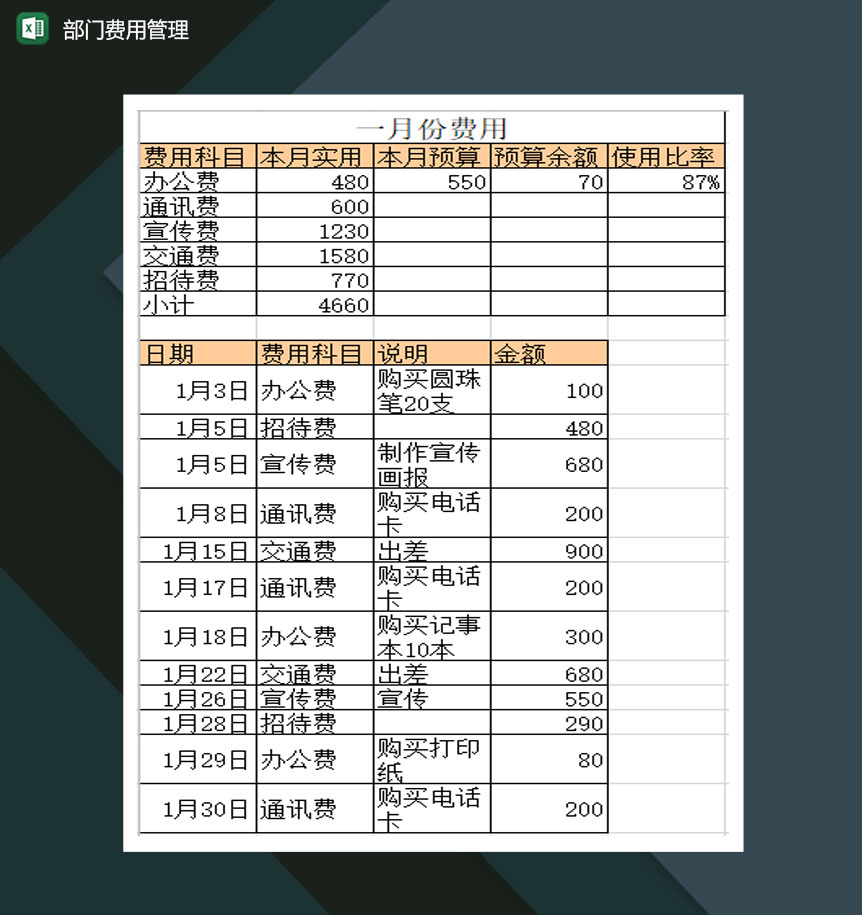Select the 金额 column header

coord(548,353)
